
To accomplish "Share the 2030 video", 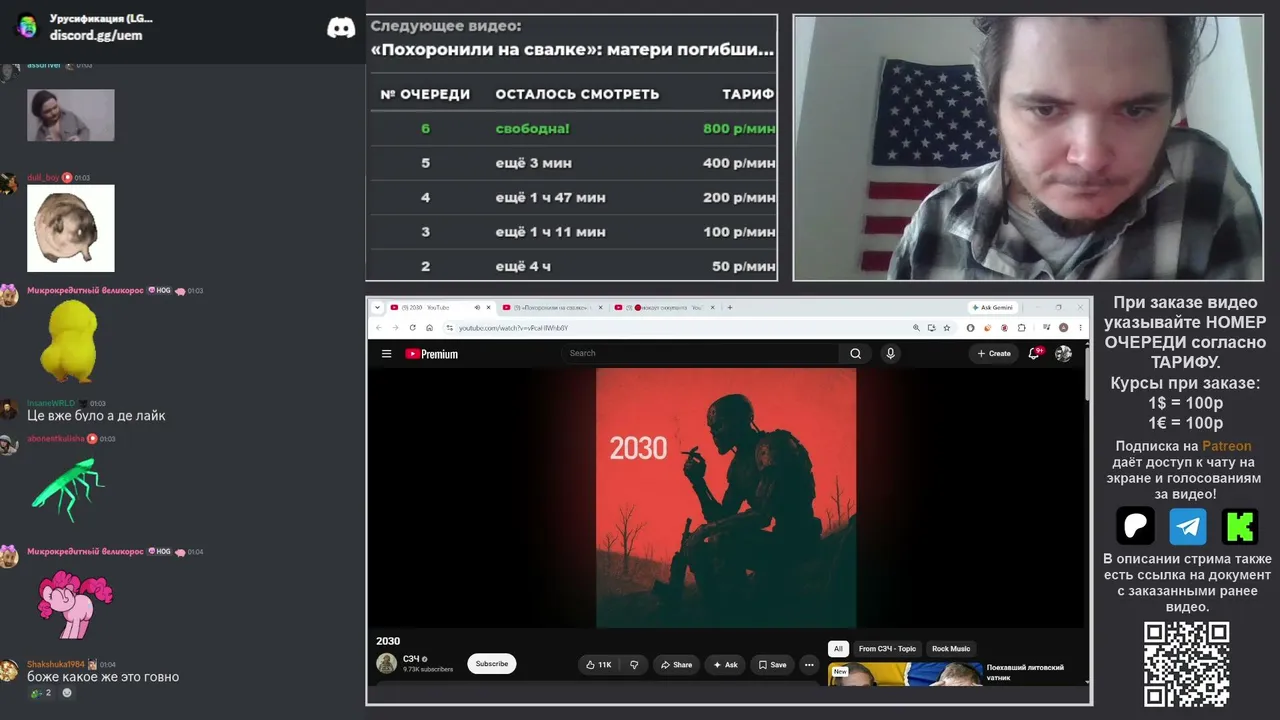I will click(x=675, y=665).
